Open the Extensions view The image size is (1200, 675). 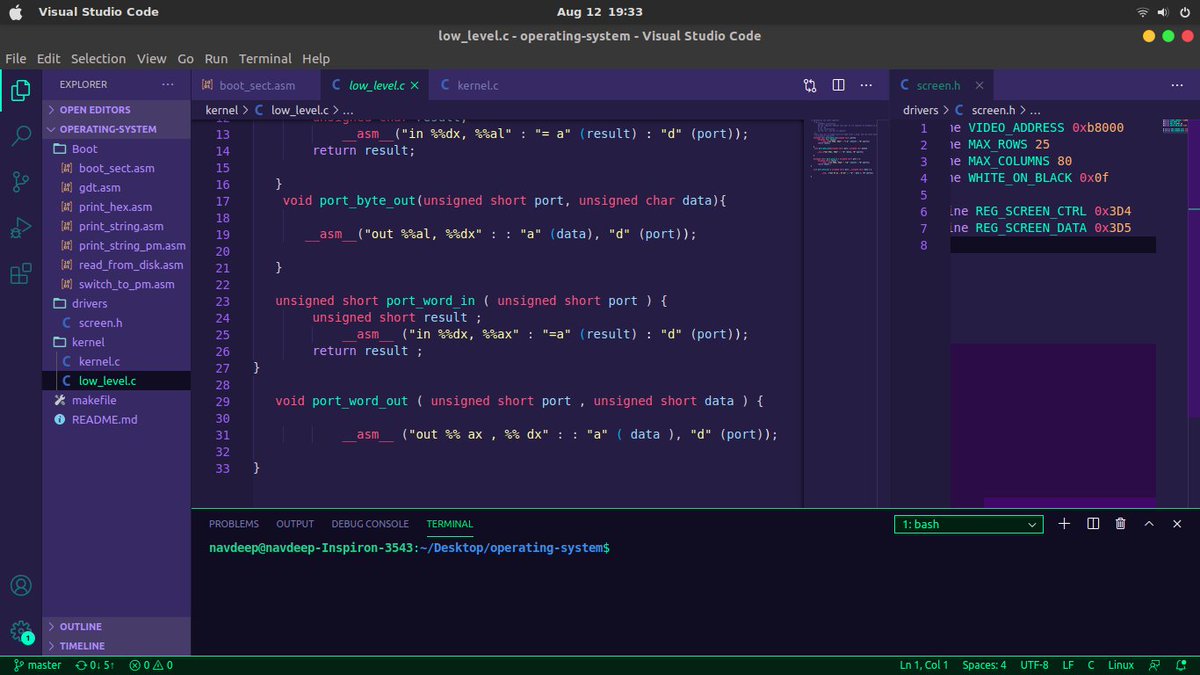21,274
